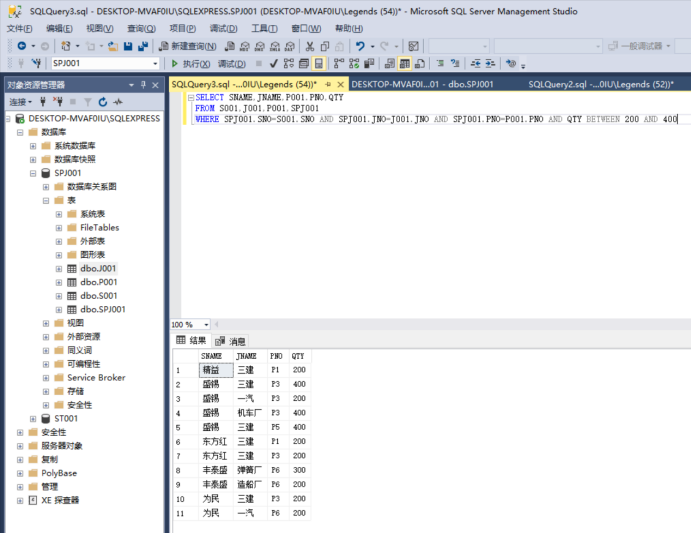The image size is (692, 533).
Task: Click the 调试(D) debug toolbar button
Action: click(232, 64)
